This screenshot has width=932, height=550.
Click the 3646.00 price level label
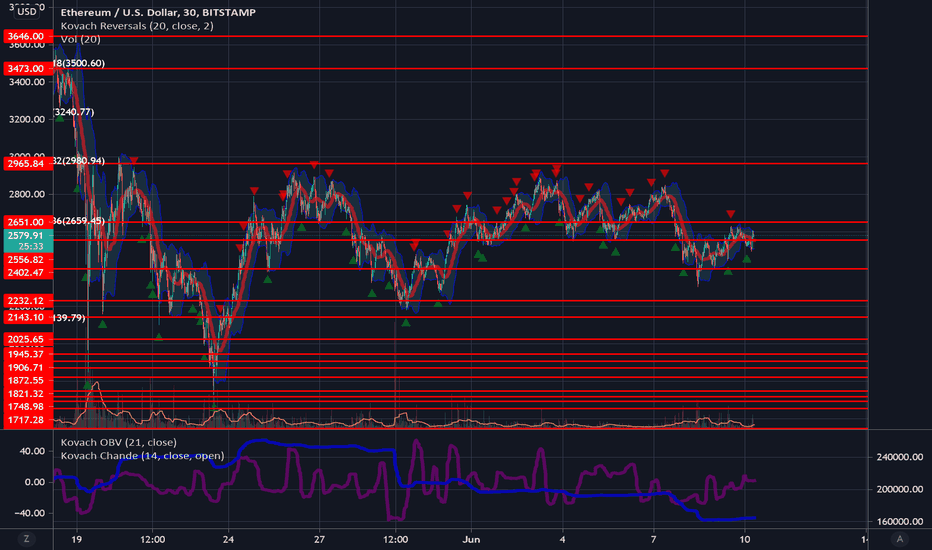[28, 36]
